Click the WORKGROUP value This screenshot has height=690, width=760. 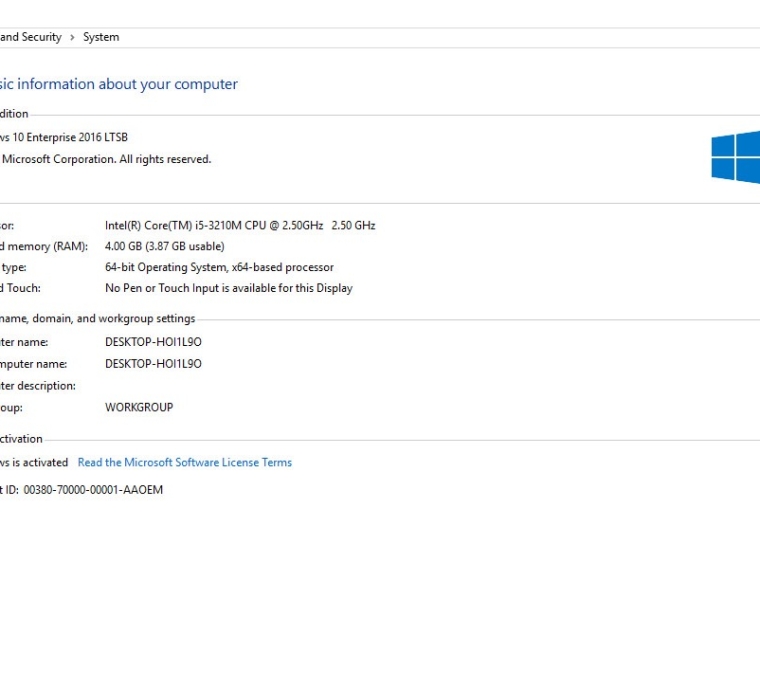139,407
